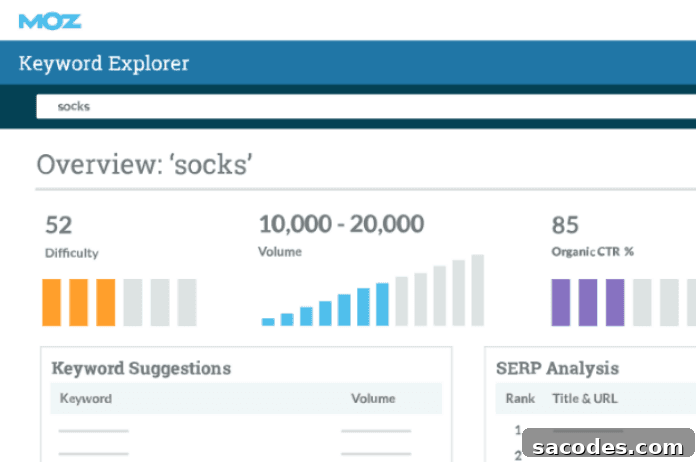Viewport: 696px width, 462px height.
Task: Click the blue Volume bar chart
Action: click(372, 291)
